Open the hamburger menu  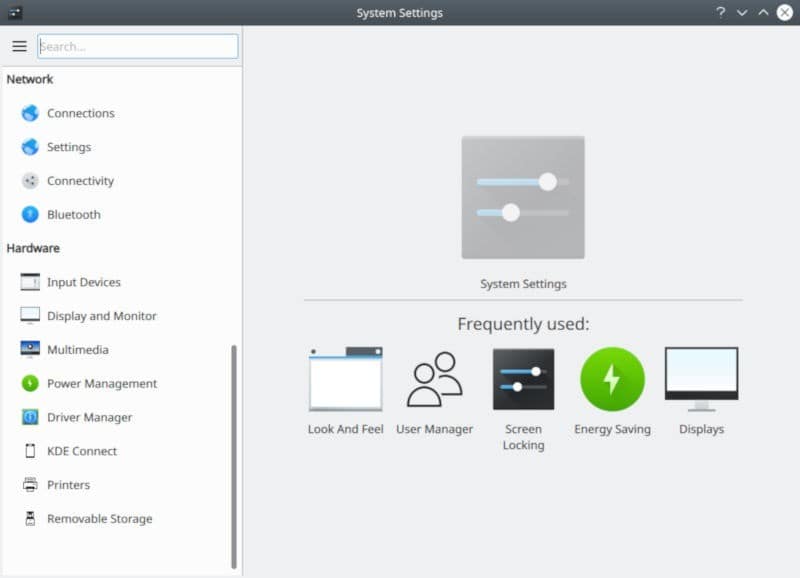click(19, 46)
